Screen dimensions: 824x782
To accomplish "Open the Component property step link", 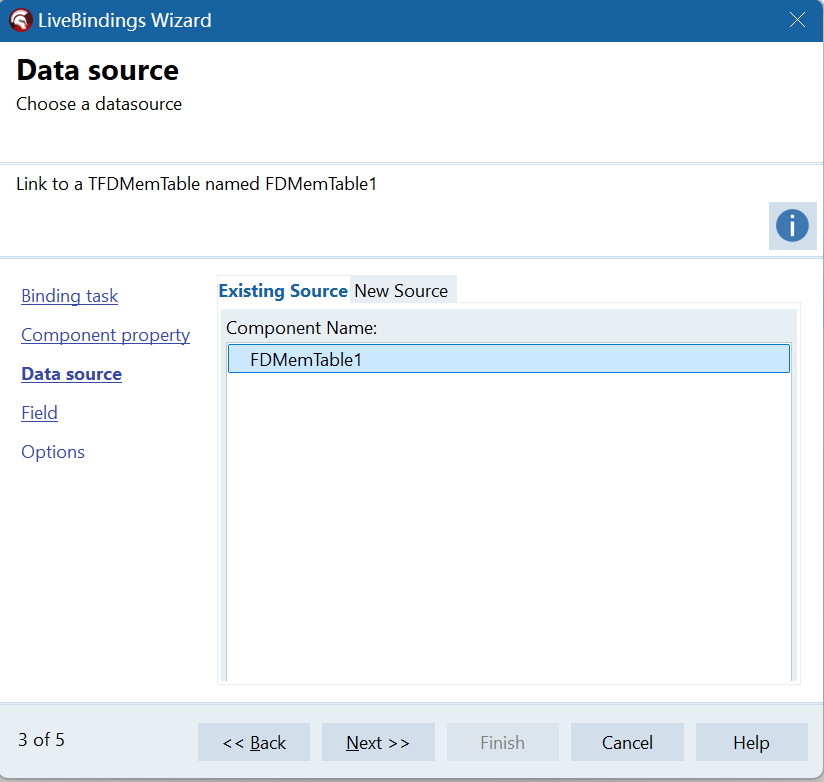I will point(105,335).
